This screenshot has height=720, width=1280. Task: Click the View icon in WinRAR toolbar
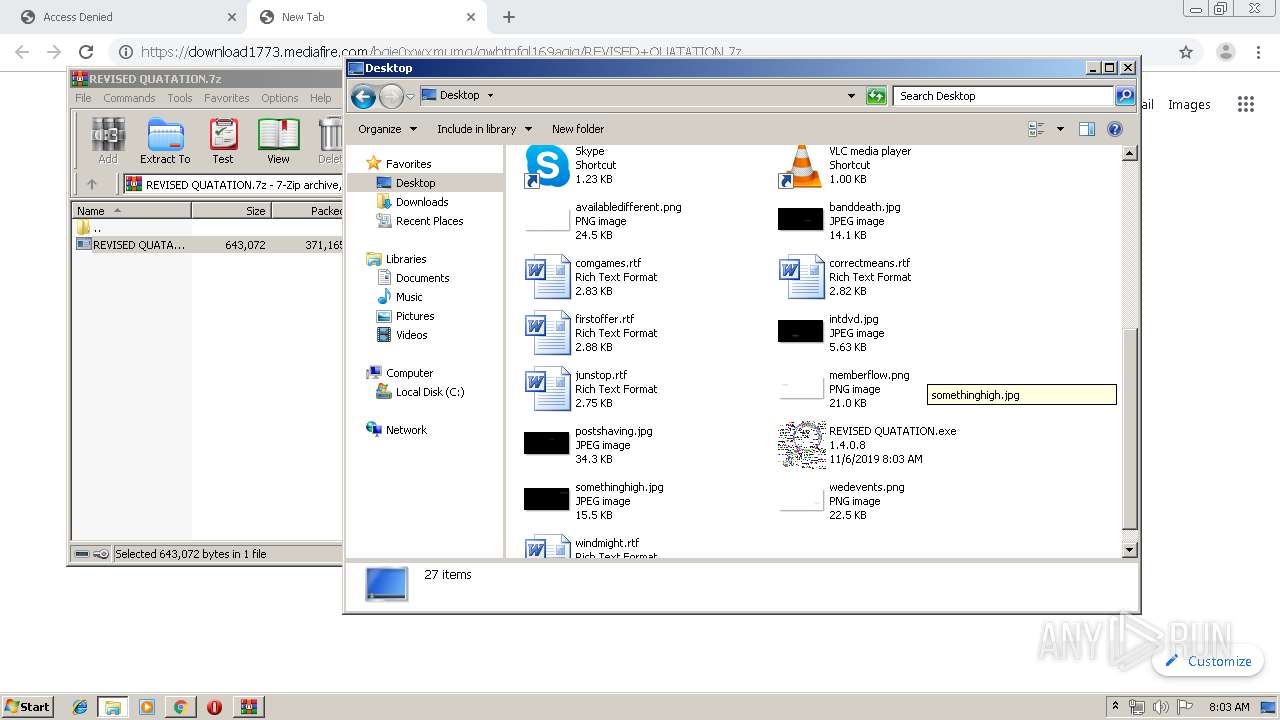coord(278,141)
